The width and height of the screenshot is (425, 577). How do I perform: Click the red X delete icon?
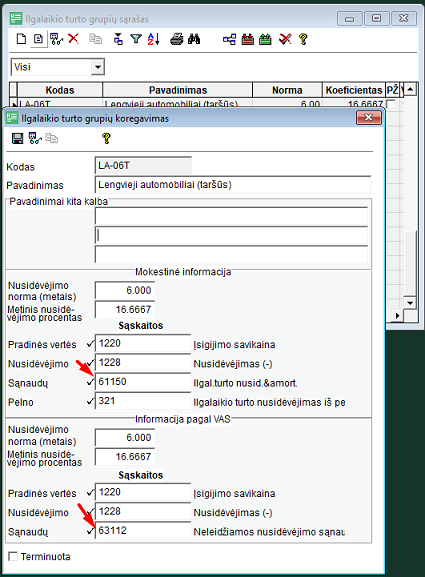coord(74,39)
